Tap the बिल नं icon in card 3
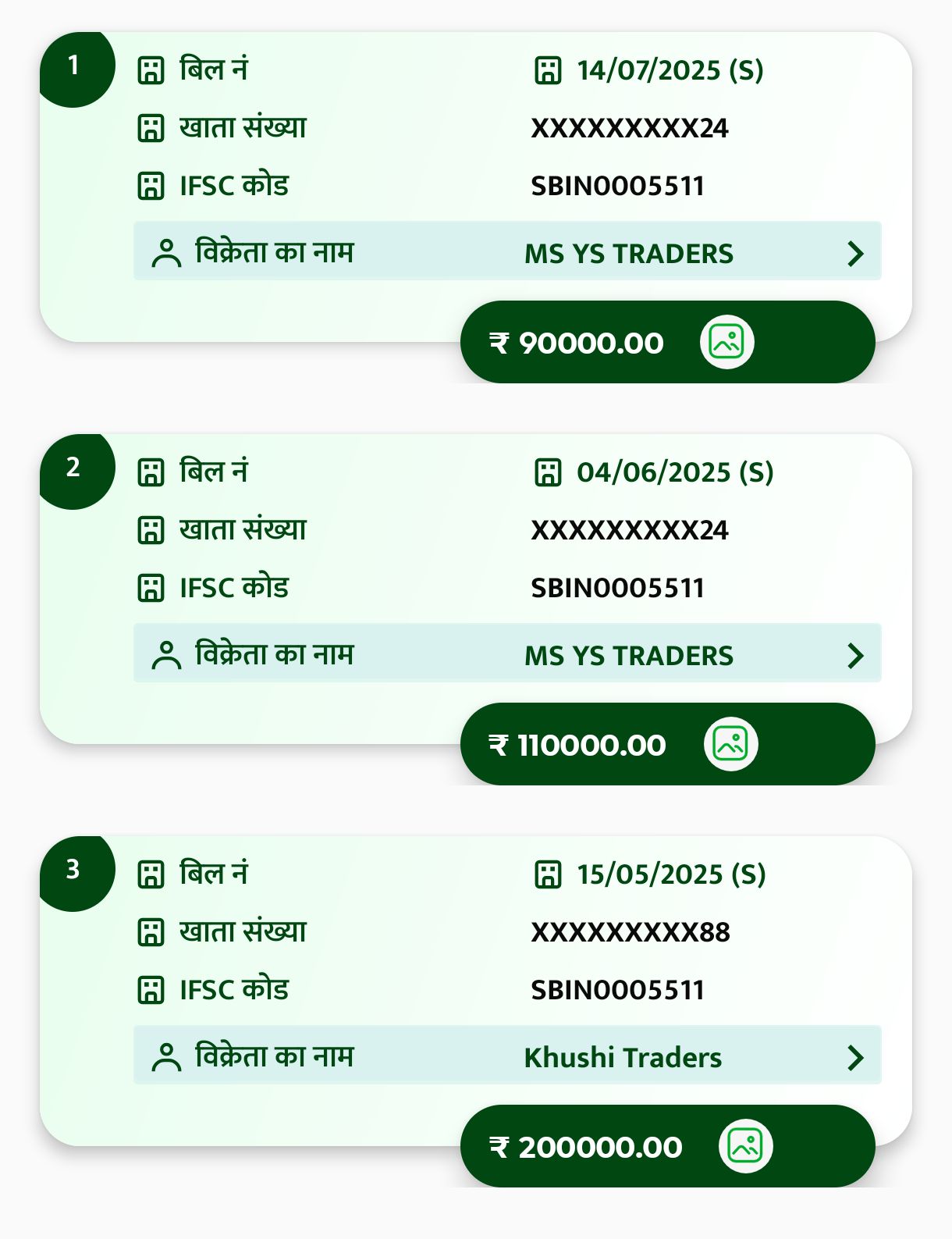This screenshot has height=1239, width=952. pyautogui.click(x=151, y=874)
